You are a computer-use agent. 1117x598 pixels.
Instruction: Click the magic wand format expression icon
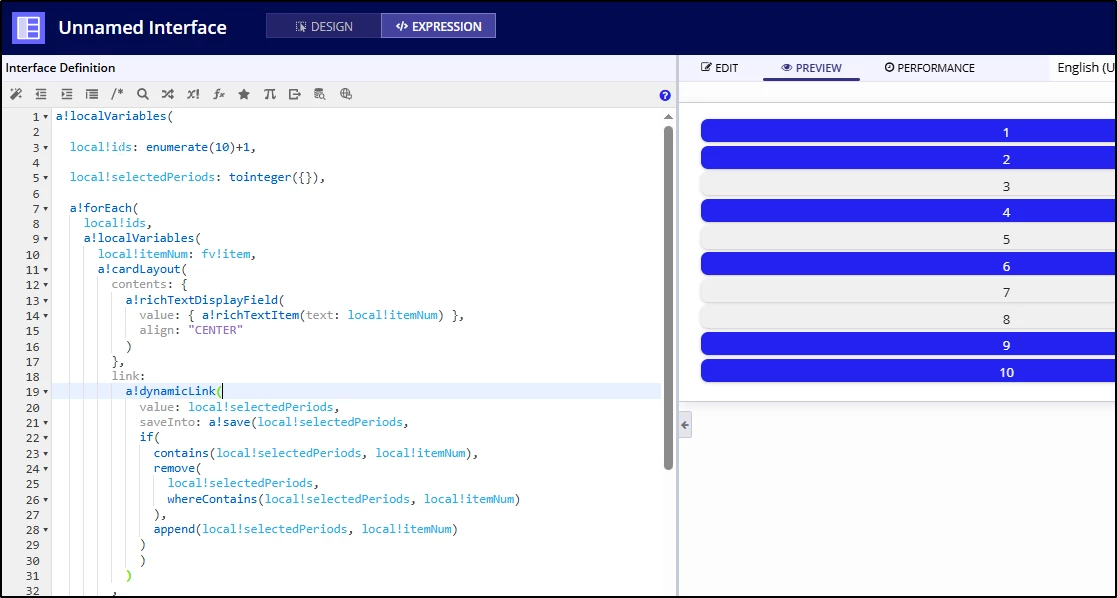pos(16,94)
